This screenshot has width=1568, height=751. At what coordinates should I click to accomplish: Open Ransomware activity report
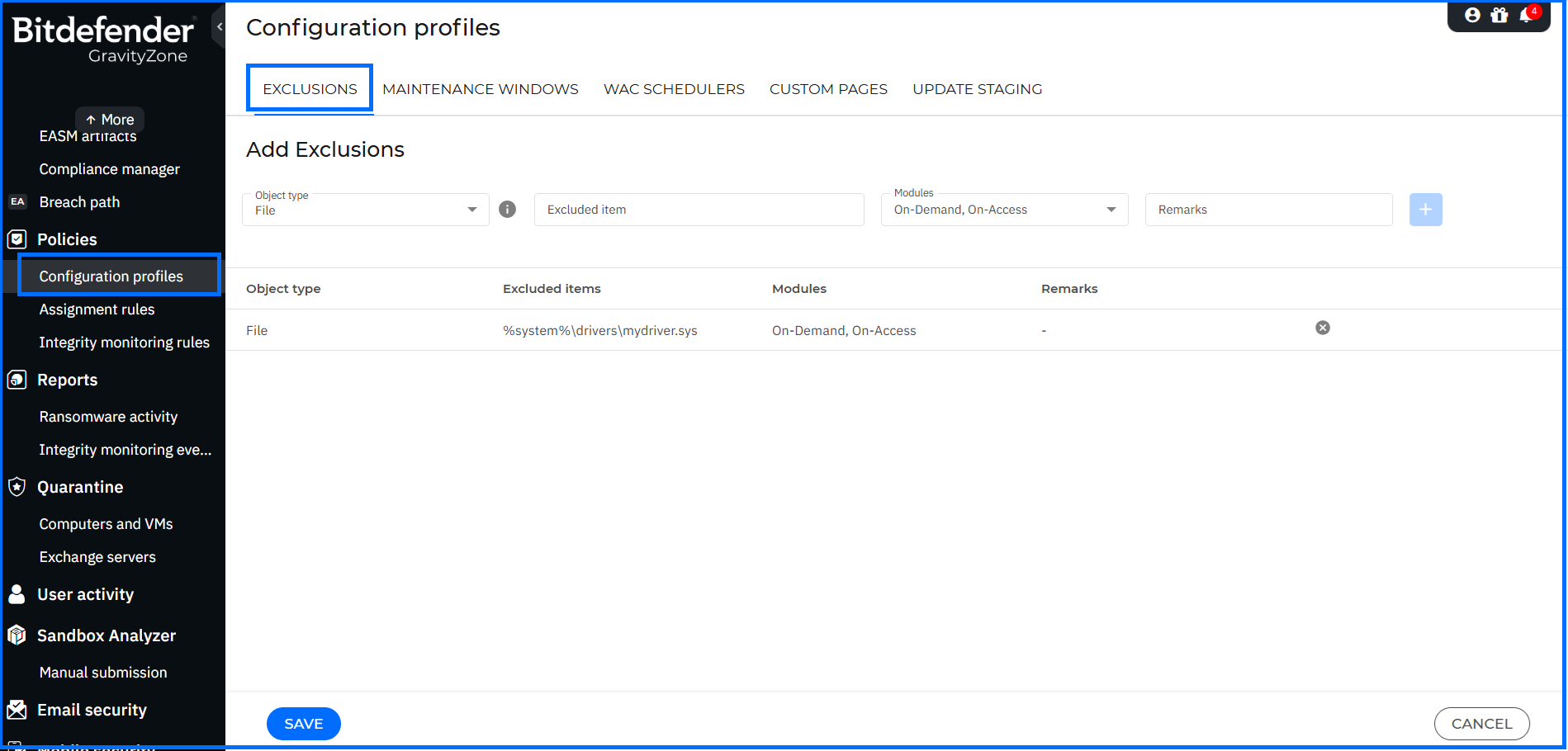click(x=108, y=417)
